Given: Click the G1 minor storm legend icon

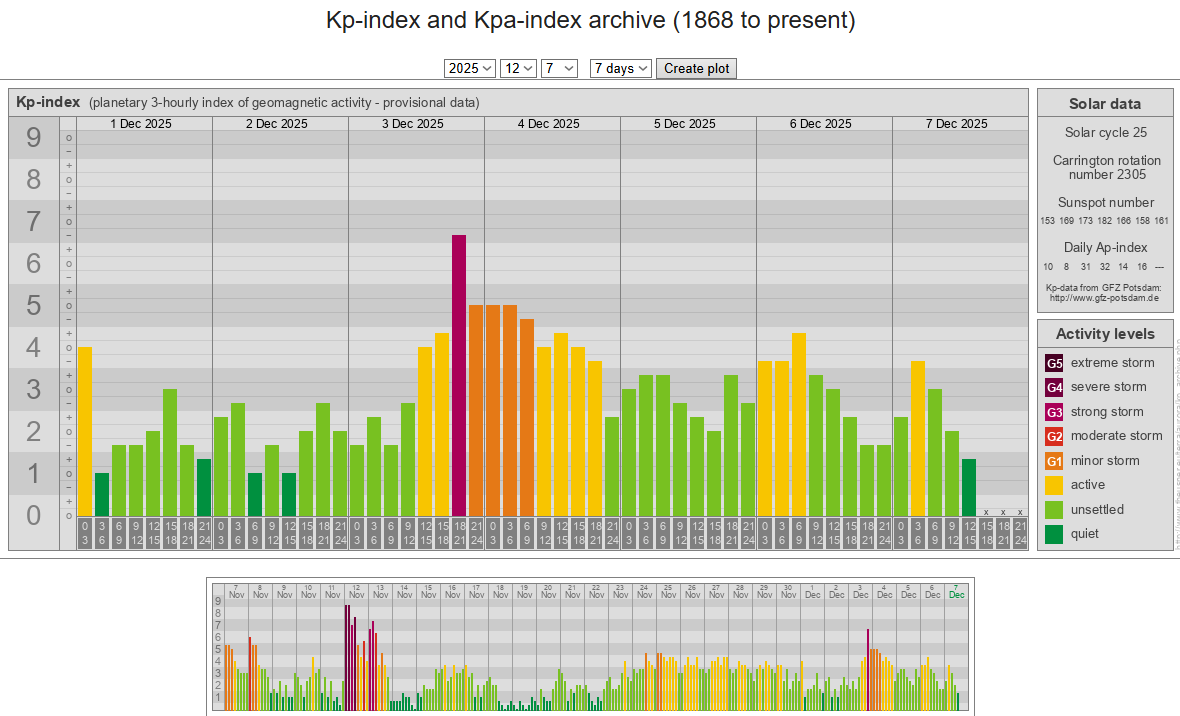Looking at the screenshot, I should (1054, 461).
